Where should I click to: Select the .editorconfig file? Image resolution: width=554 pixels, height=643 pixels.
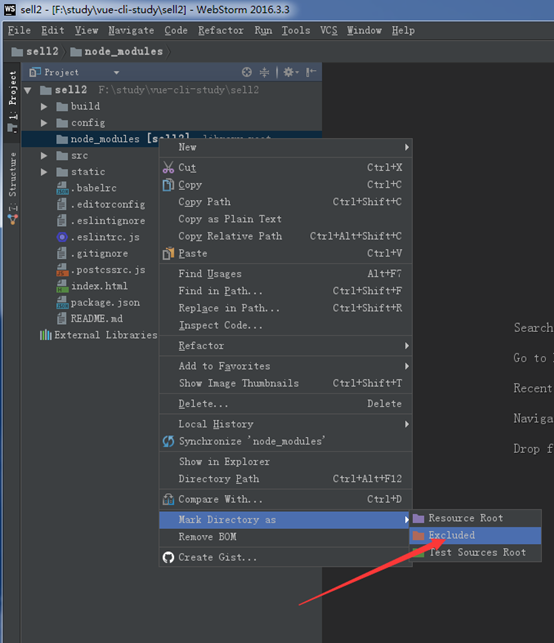(x=108, y=204)
